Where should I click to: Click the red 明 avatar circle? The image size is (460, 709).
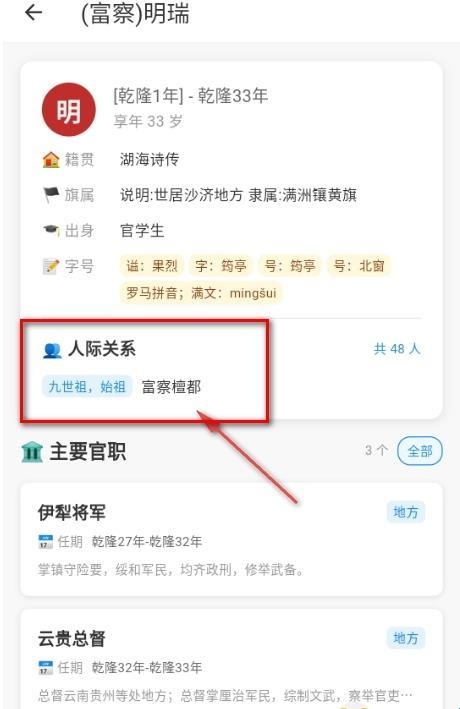[x=69, y=110]
